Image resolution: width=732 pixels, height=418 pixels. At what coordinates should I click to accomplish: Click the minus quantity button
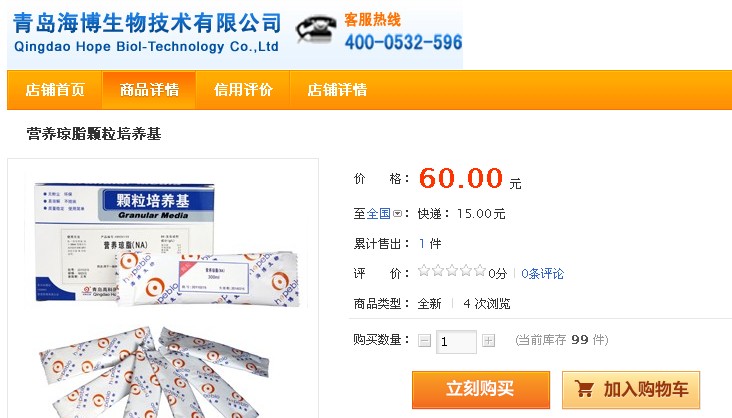[x=424, y=341]
